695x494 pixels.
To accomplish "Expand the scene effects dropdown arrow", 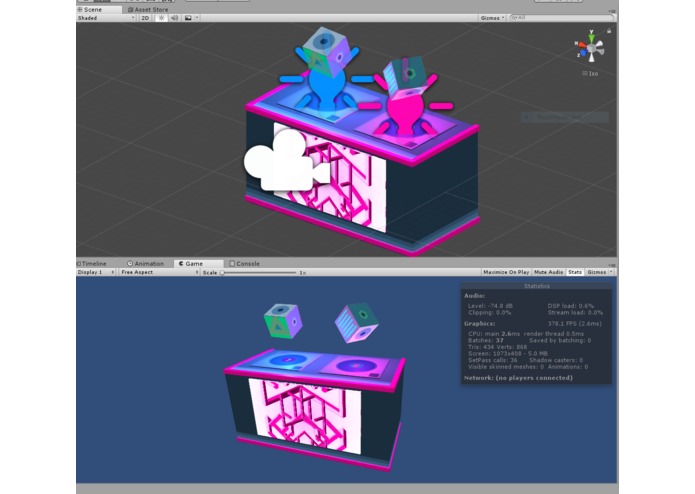I will [197, 18].
